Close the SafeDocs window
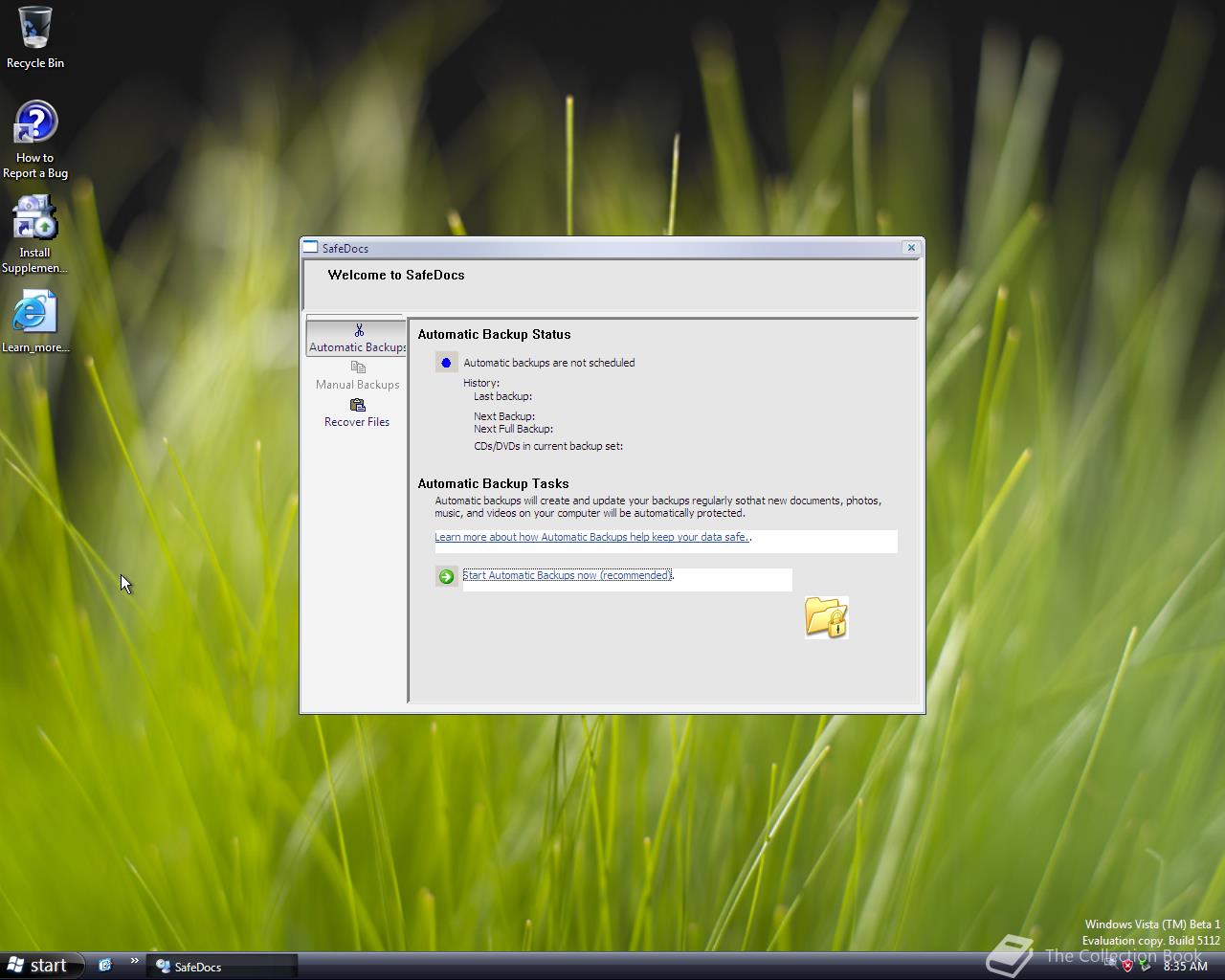Image resolution: width=1225 pixels, height=980 pixels. 911,248
